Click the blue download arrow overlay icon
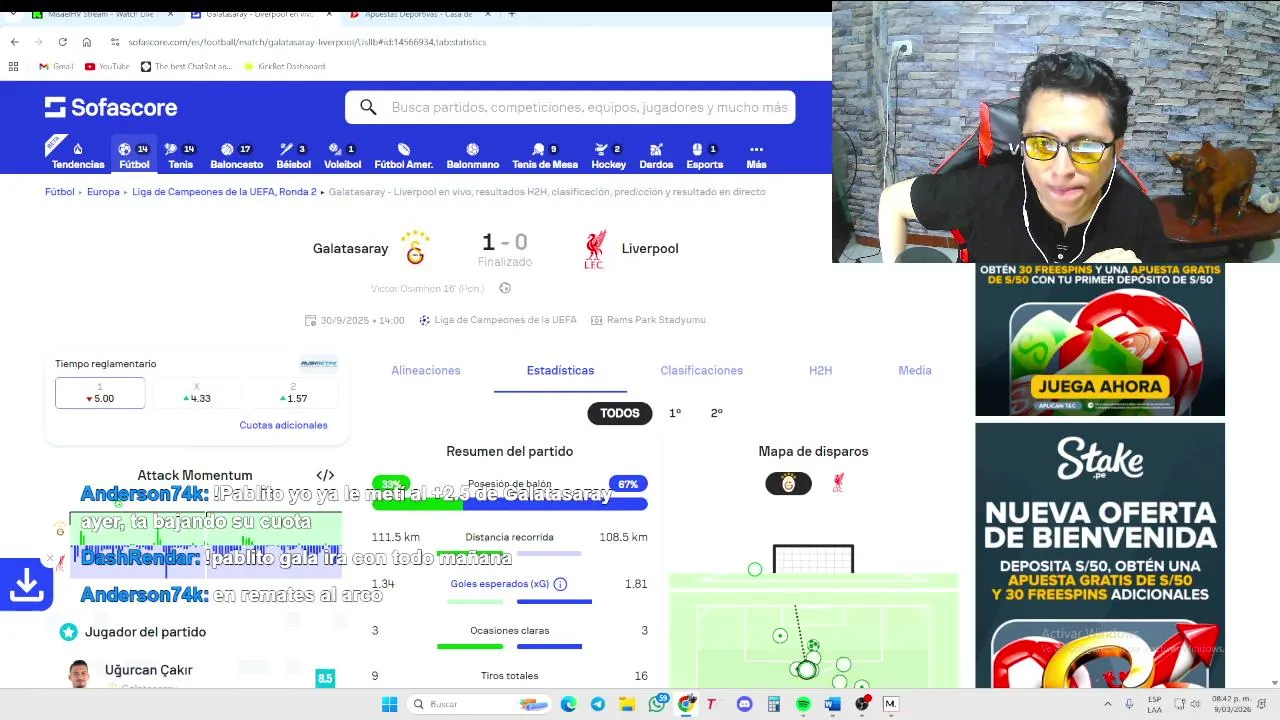 (26, 584)
